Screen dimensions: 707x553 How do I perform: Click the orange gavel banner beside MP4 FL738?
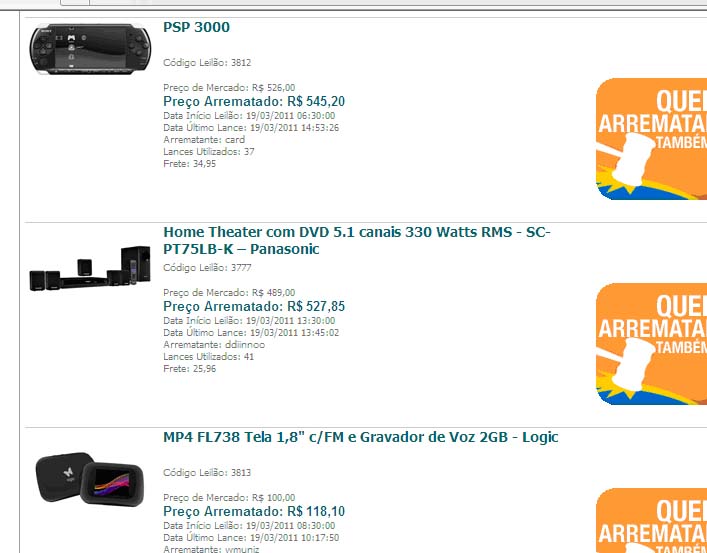tap(652, 521)
